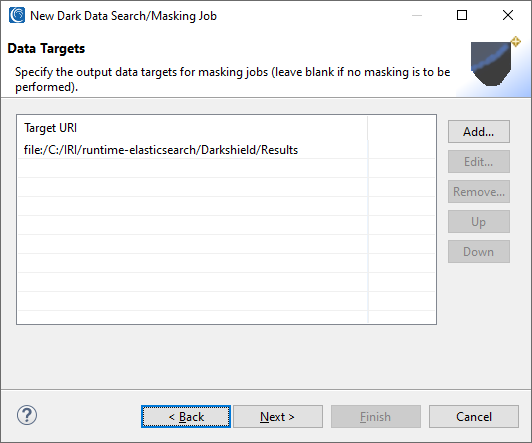Proceed with the Next button
The height and width of the screenshot is (443, 532).
tap(278, 417)
